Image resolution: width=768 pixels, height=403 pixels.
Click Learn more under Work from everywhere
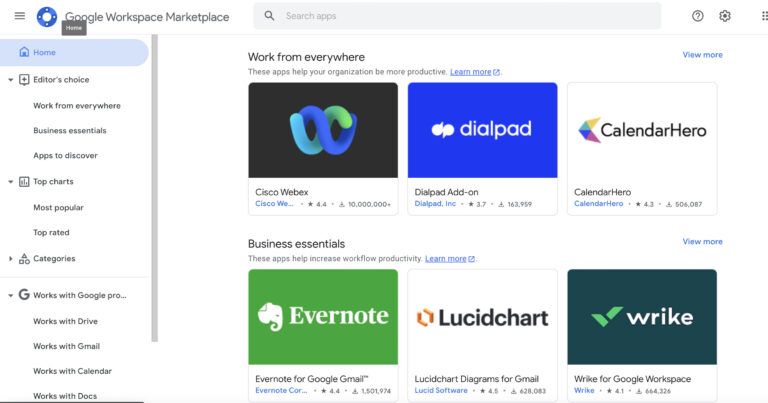[470, 72]
